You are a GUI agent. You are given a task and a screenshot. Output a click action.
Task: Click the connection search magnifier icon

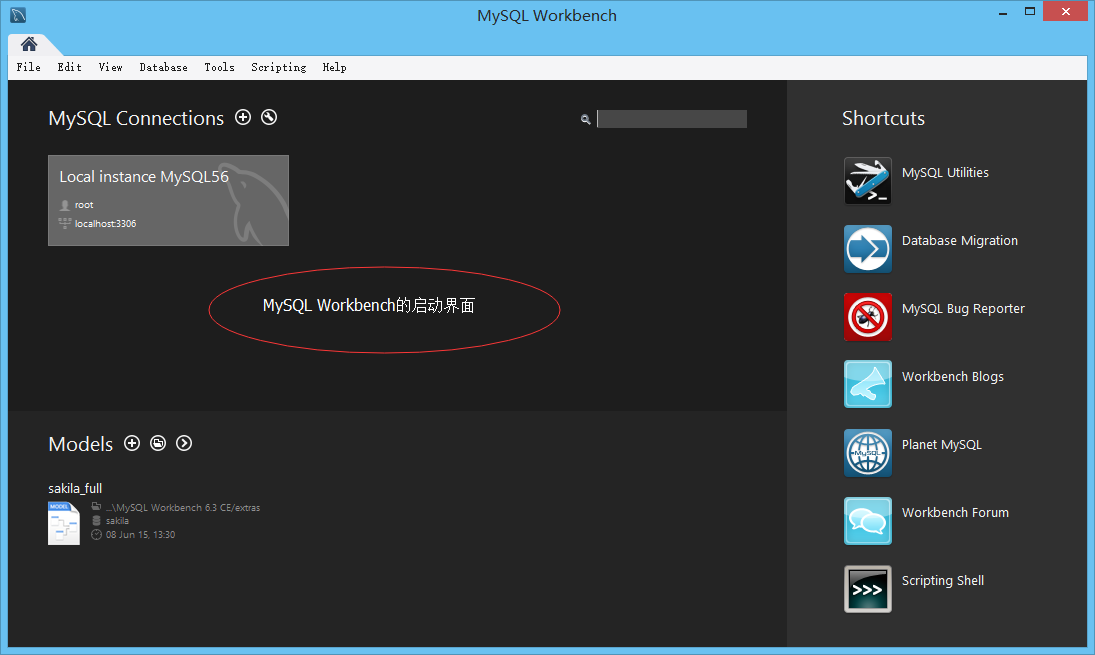click(x=586, y=119)
